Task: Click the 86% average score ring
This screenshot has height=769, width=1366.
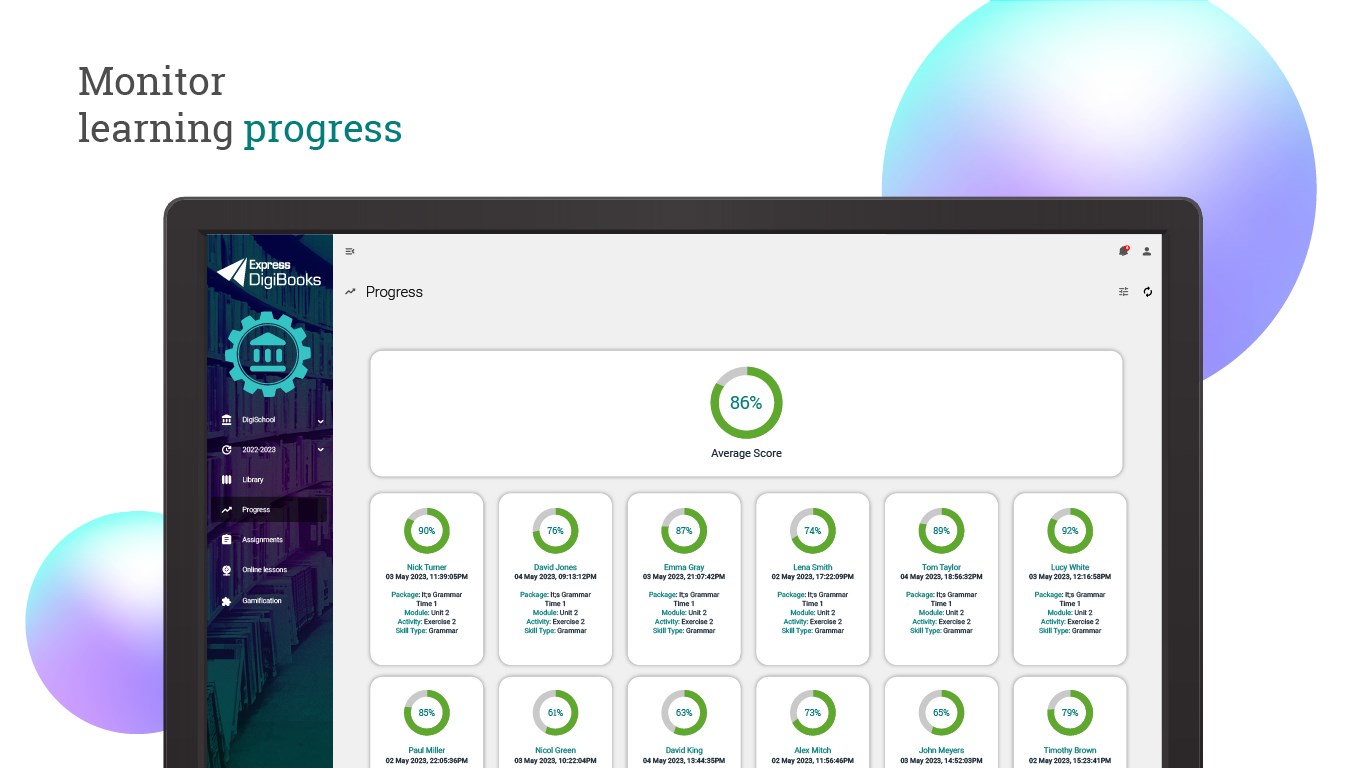Action: tap(746, 403)
